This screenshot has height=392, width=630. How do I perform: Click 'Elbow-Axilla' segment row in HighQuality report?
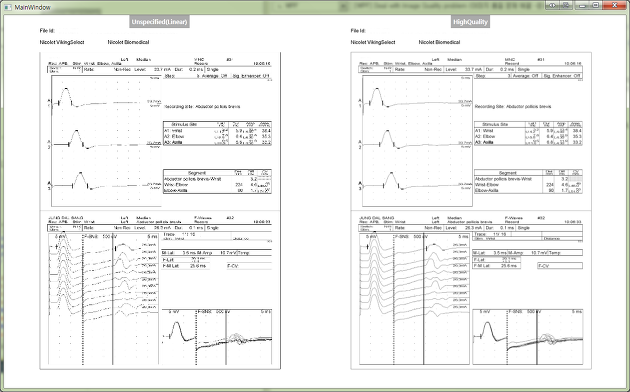click(528, 190)
